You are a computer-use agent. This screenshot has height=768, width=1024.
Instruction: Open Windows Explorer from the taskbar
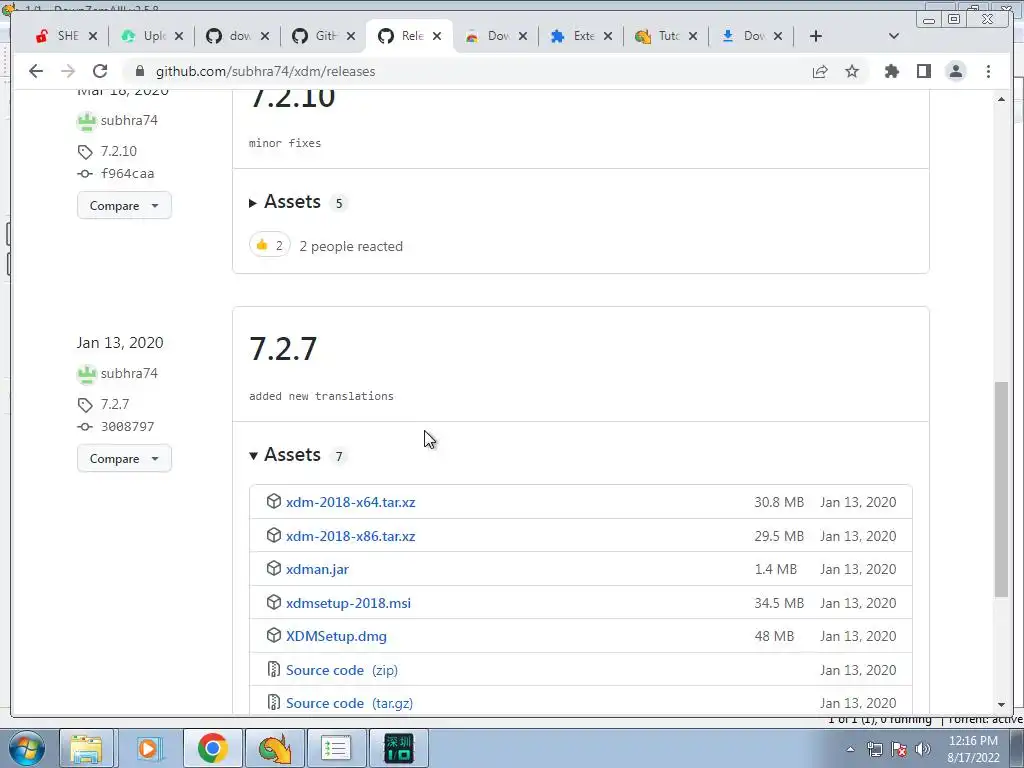click(x=86, y=748)
